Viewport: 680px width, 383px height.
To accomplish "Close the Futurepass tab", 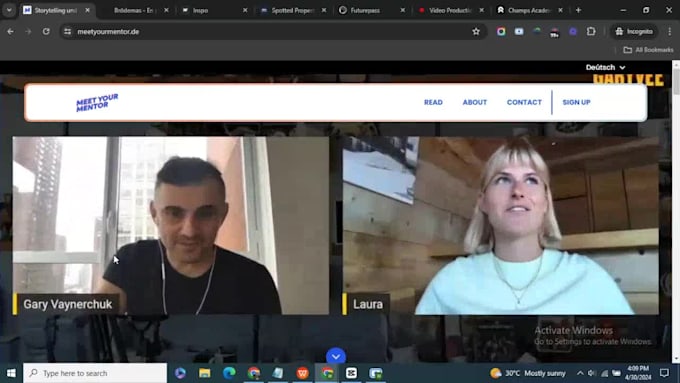I will [402, 10].
